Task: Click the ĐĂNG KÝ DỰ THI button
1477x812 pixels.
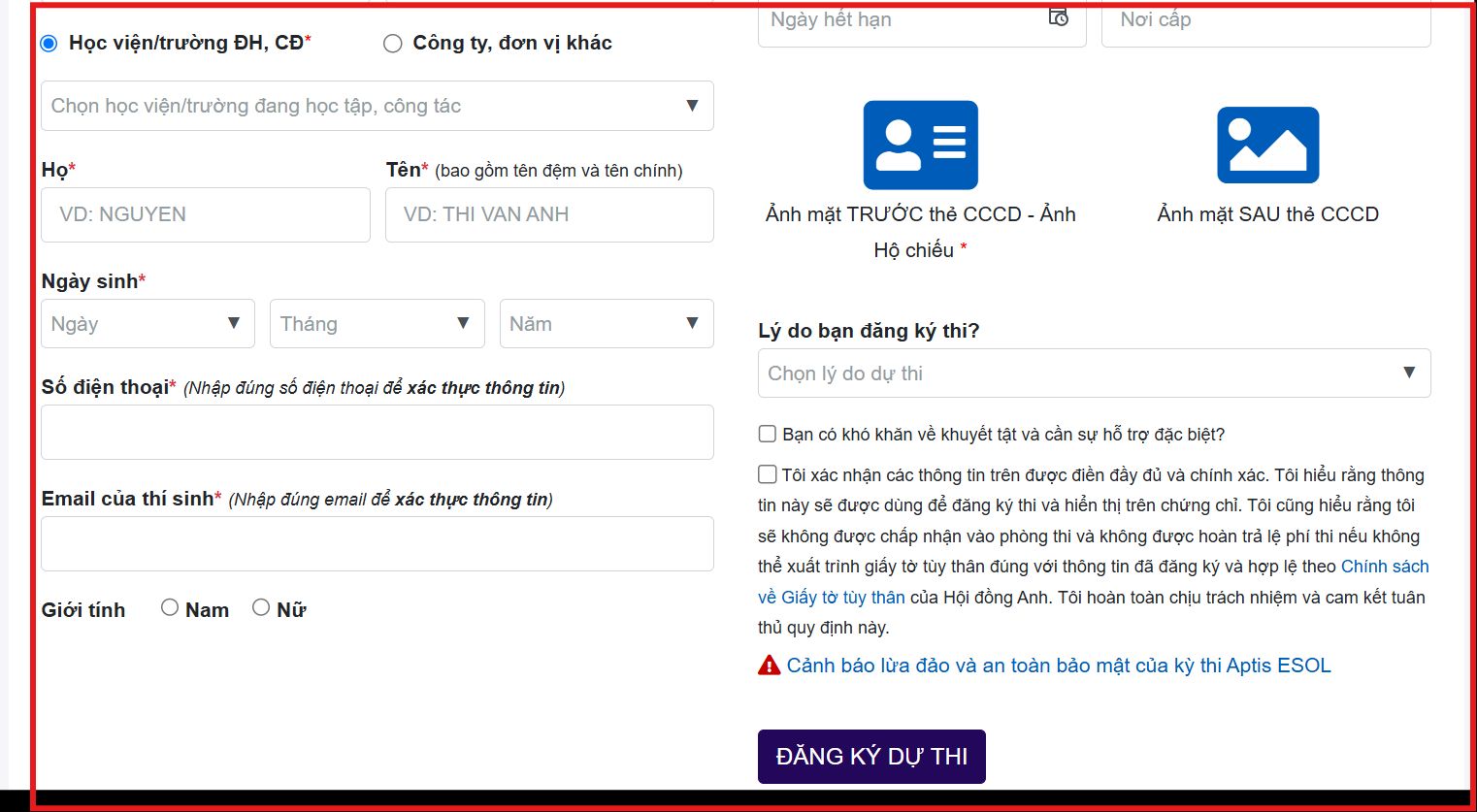Action: pyautogui.click(x=870, y=756)
